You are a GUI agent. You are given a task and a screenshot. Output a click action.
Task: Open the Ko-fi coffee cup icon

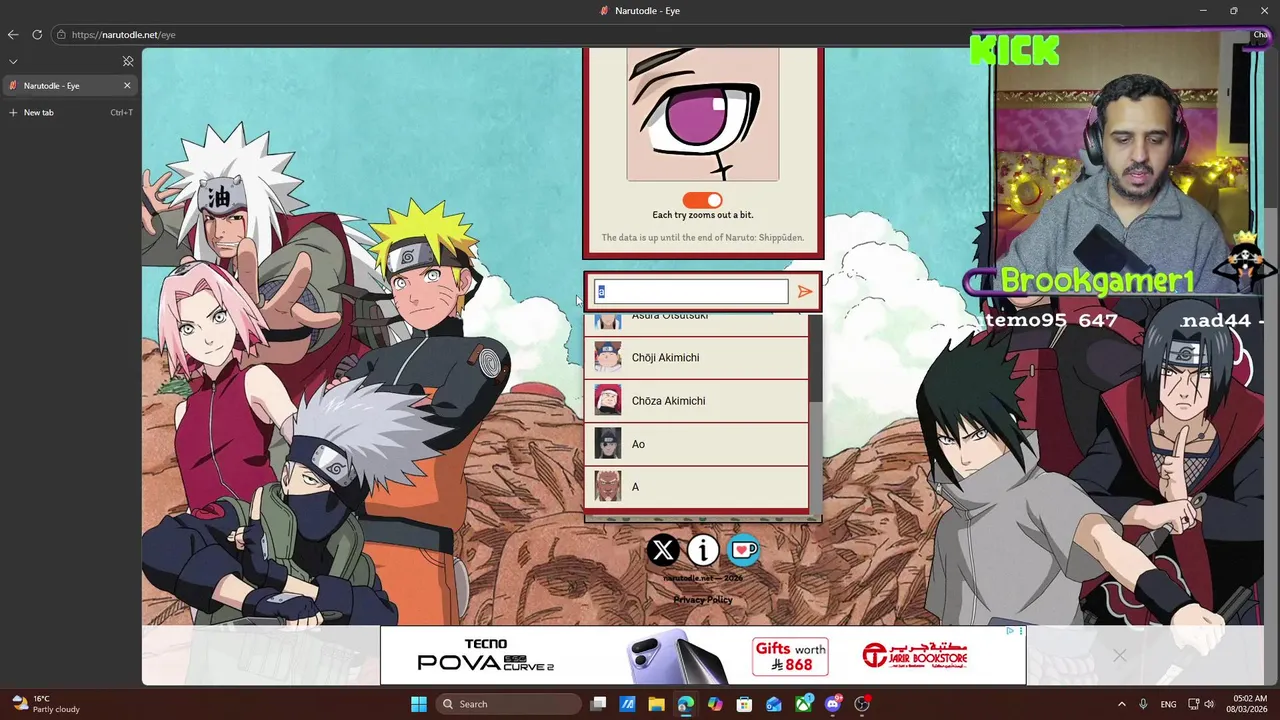pos(743,550)
